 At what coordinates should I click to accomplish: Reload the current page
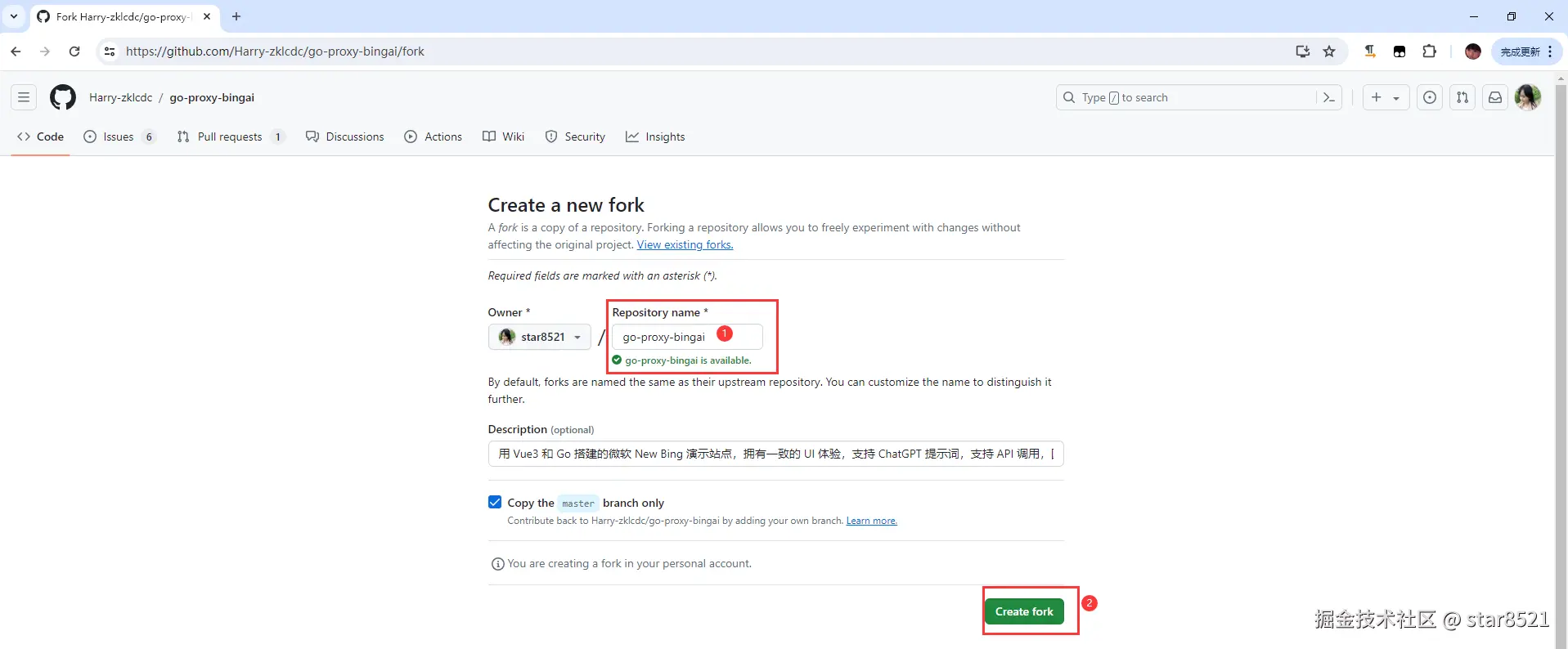(x=74, y=51)
